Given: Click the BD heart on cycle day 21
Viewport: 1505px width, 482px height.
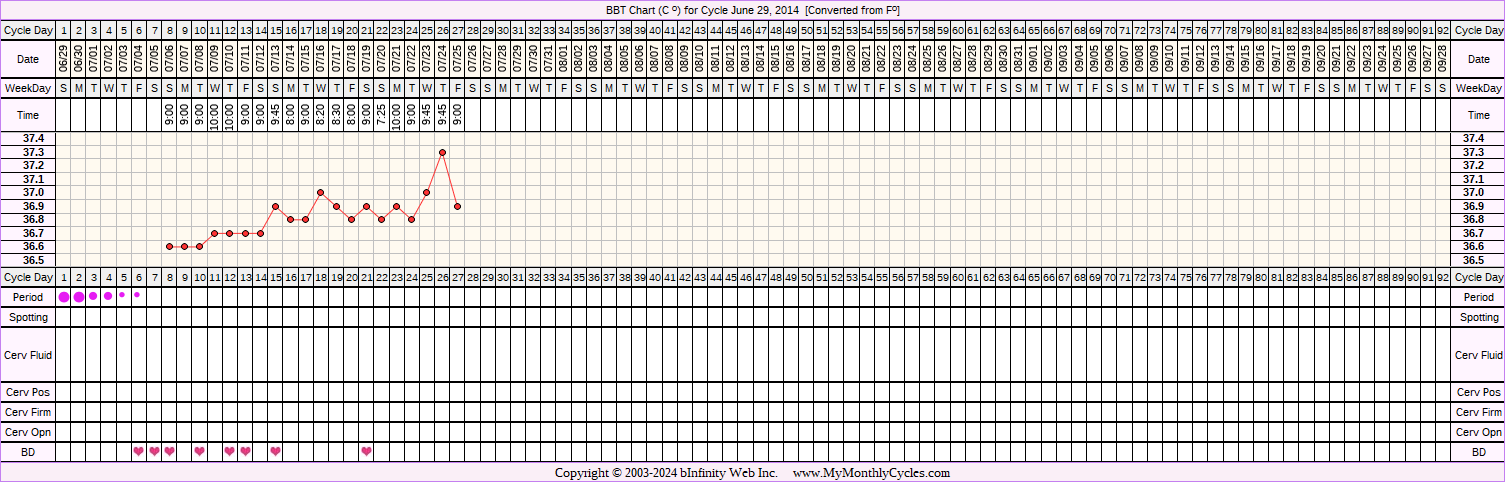Looking at the screenshot, I should 366,451.
